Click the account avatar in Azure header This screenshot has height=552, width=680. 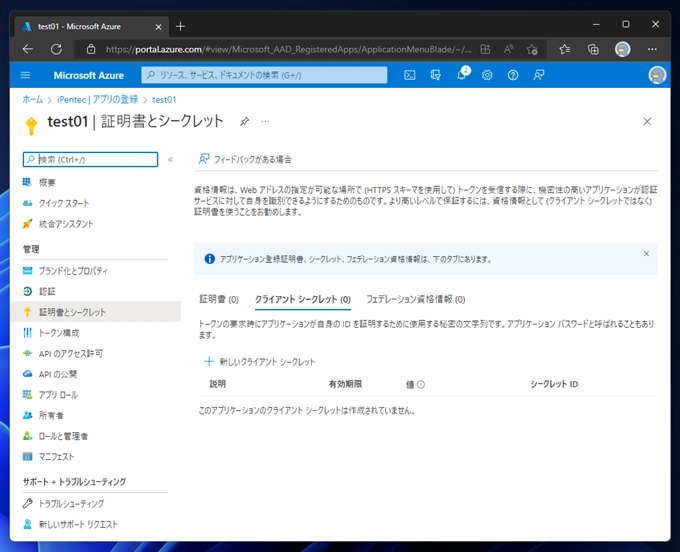[657, 75]
